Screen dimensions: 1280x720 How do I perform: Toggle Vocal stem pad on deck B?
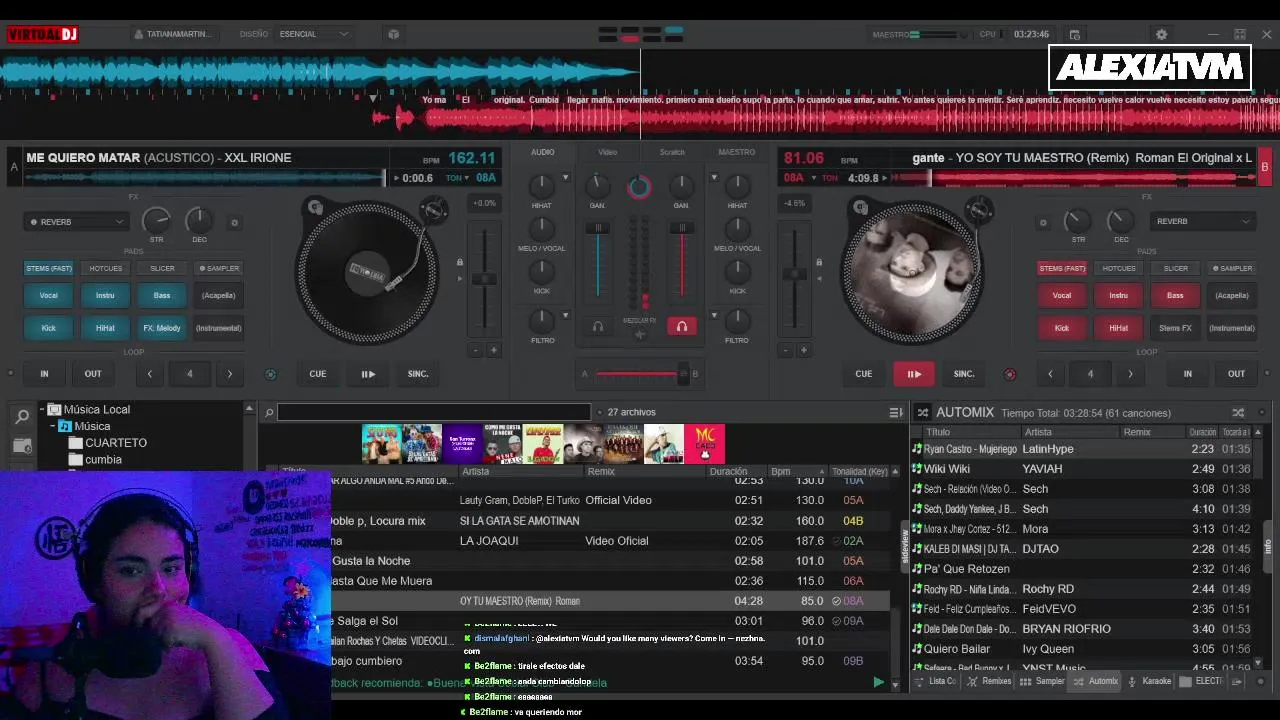(x=1062, y=295)
